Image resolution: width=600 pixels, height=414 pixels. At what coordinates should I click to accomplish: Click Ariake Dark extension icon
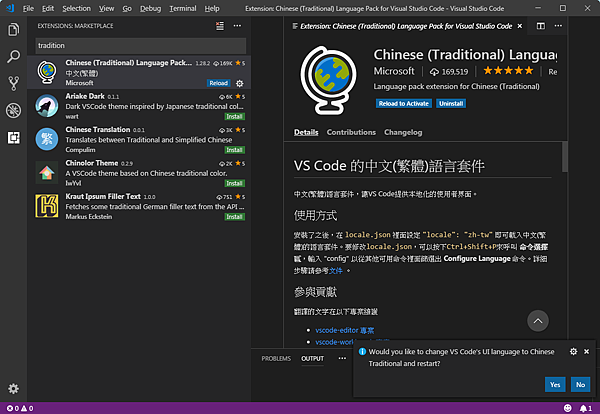(47, 106)
